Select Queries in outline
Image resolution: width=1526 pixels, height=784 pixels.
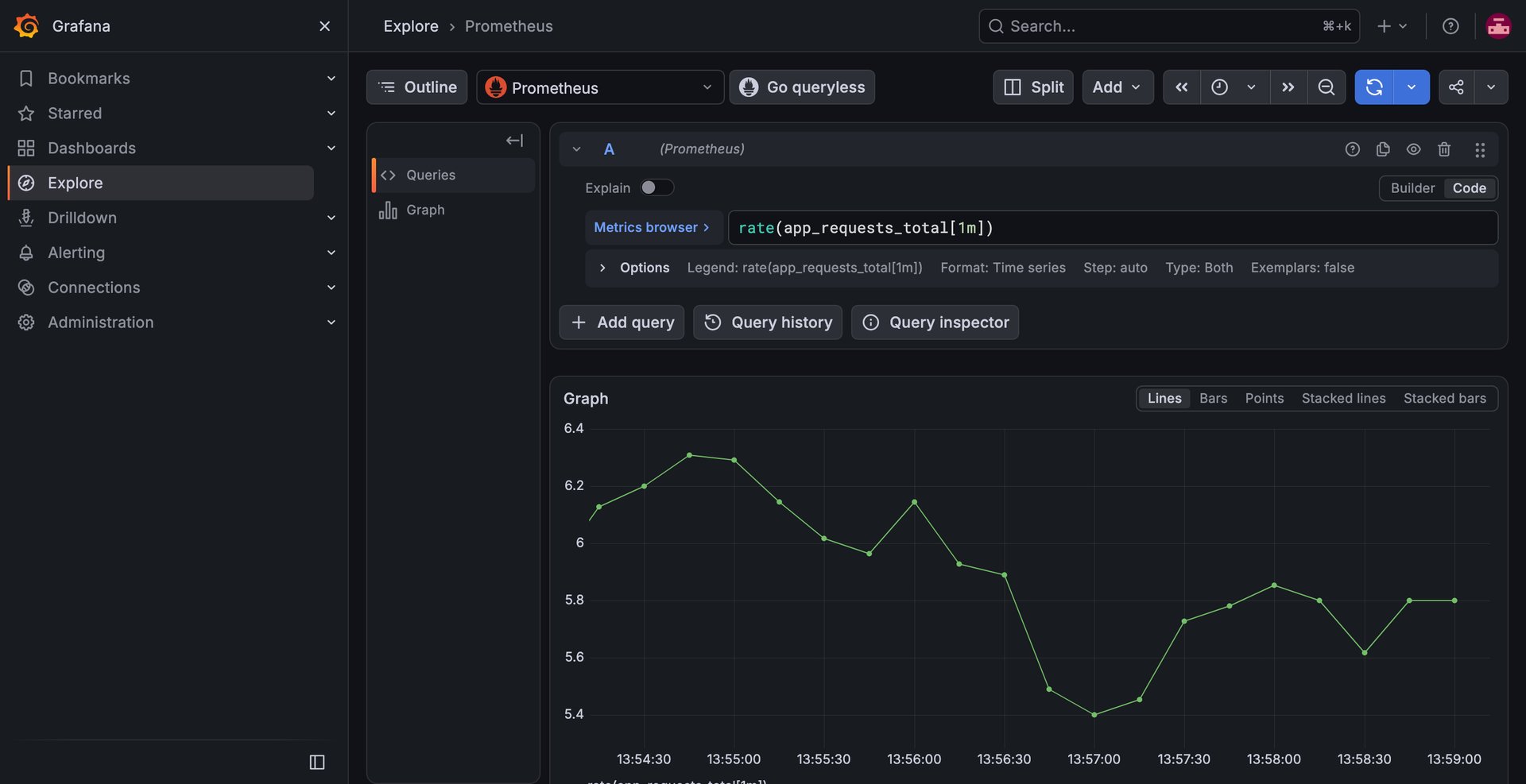(453, 176)
